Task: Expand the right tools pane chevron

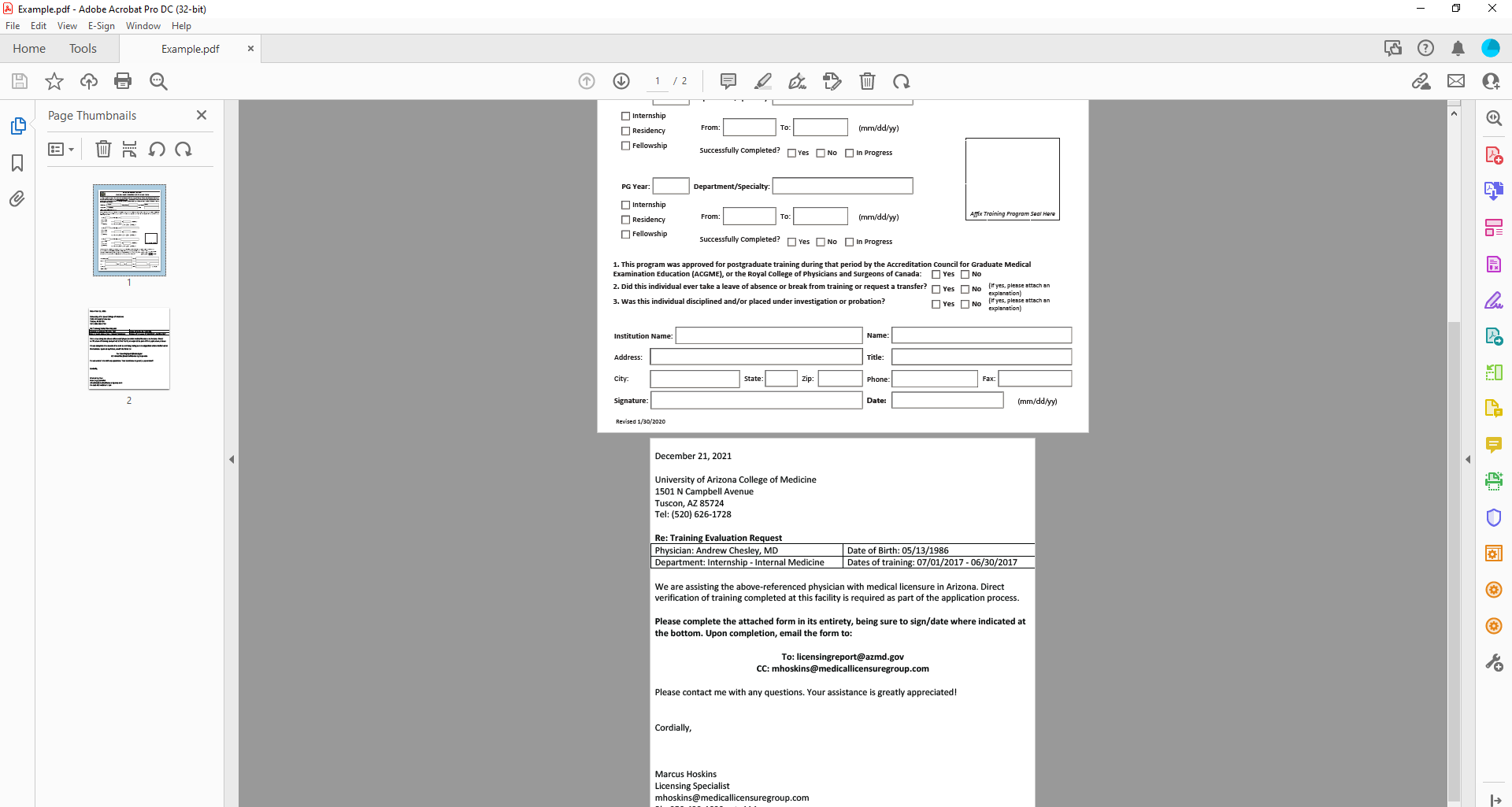Action: (1469, 459)
